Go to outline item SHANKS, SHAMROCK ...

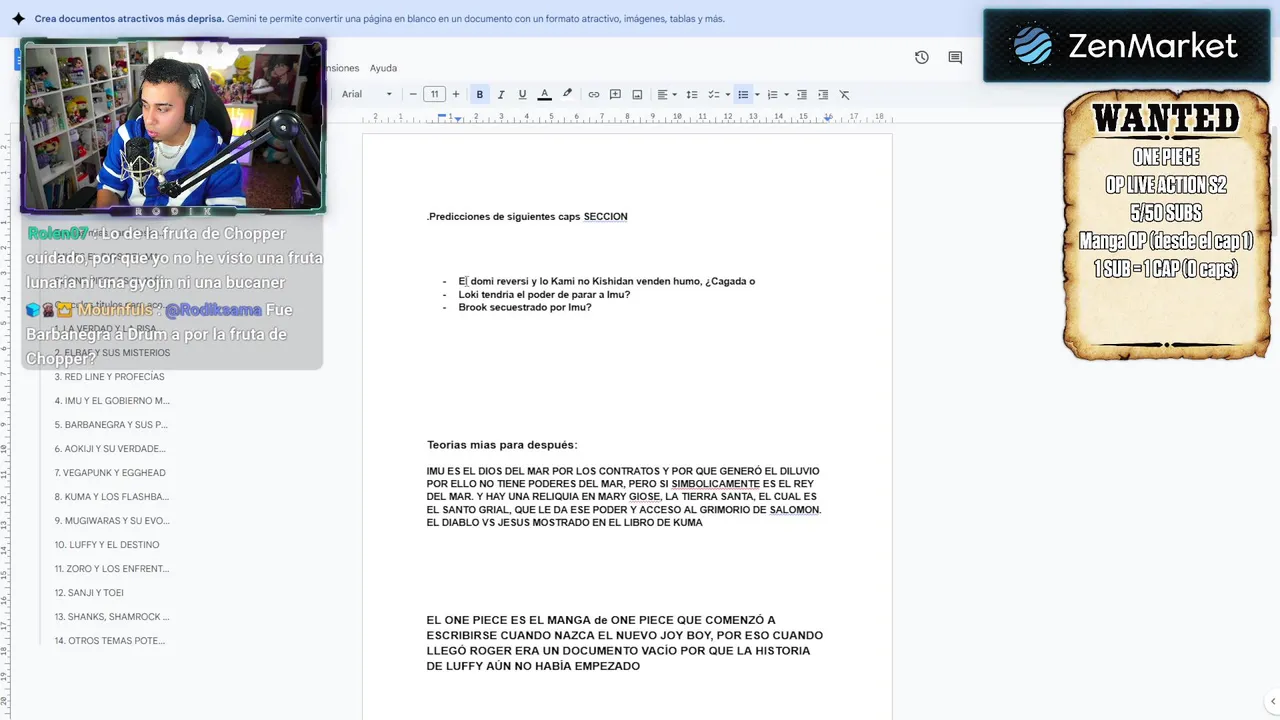tap(112, 617)
